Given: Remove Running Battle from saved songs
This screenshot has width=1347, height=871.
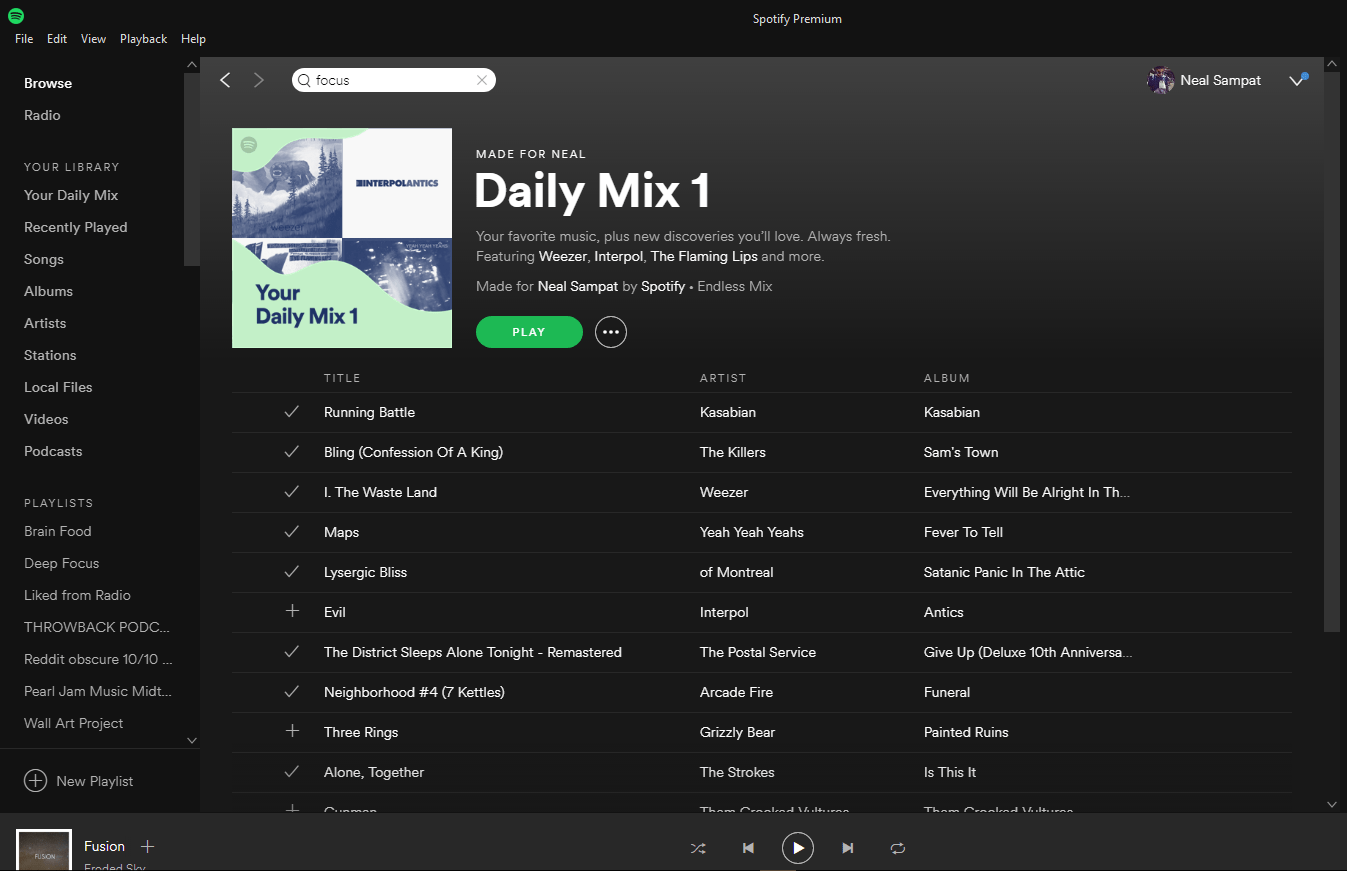Looking at the screenshot, I should 292,411.
